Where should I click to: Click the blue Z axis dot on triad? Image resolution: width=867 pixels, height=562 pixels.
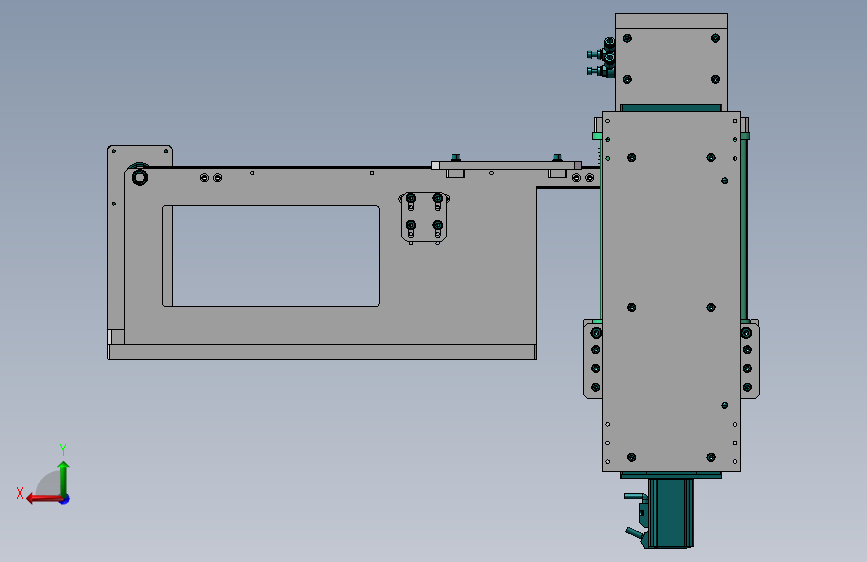(x=65, y=499)
